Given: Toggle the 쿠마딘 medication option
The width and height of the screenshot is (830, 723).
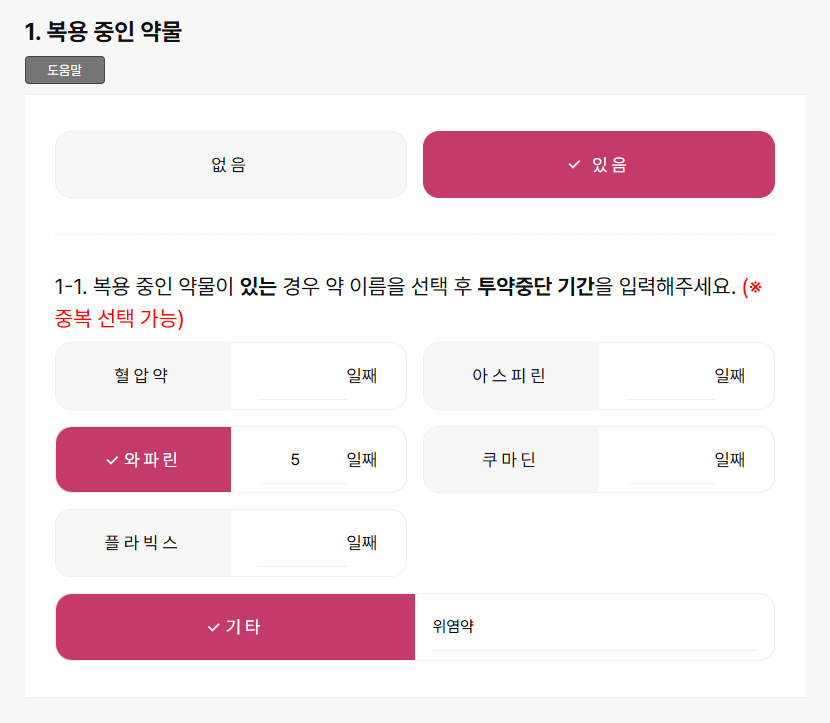Looking at the screenshot, I should tap(510, 460).
